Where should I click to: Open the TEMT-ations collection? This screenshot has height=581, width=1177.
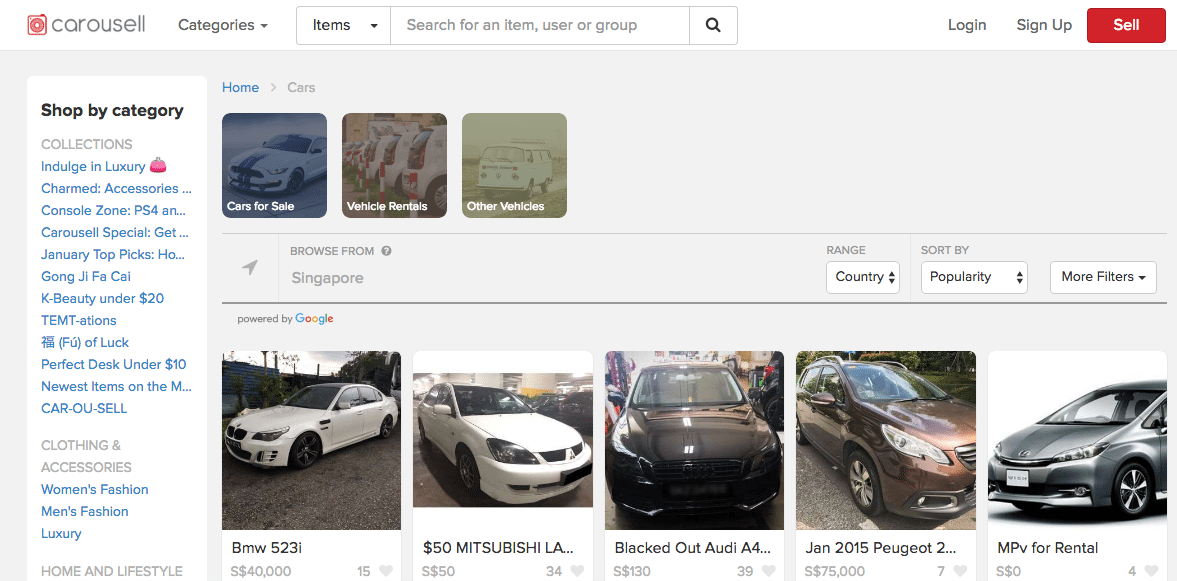(x=79, y=321)
